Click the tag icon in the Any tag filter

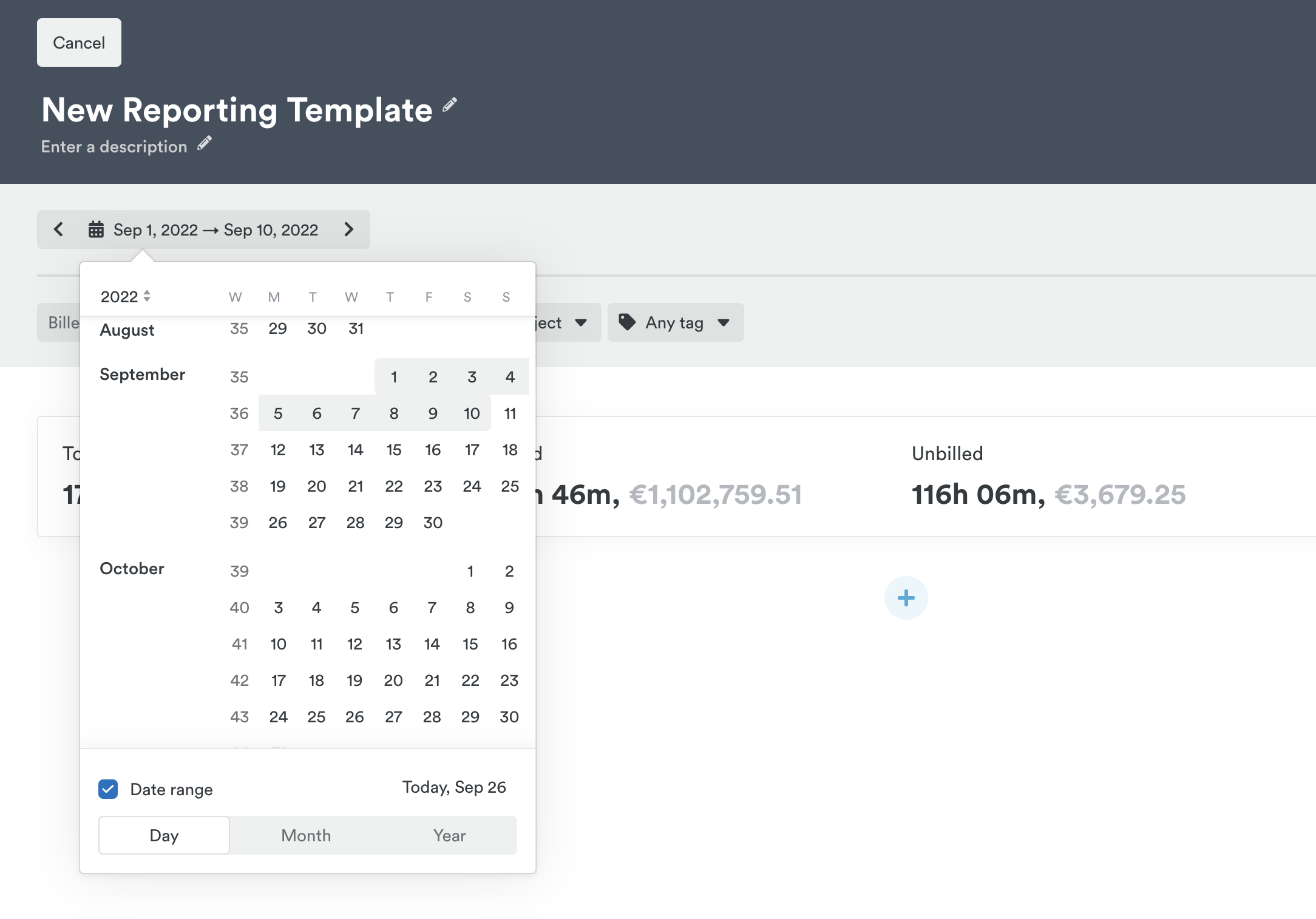(x=627, y=322)
